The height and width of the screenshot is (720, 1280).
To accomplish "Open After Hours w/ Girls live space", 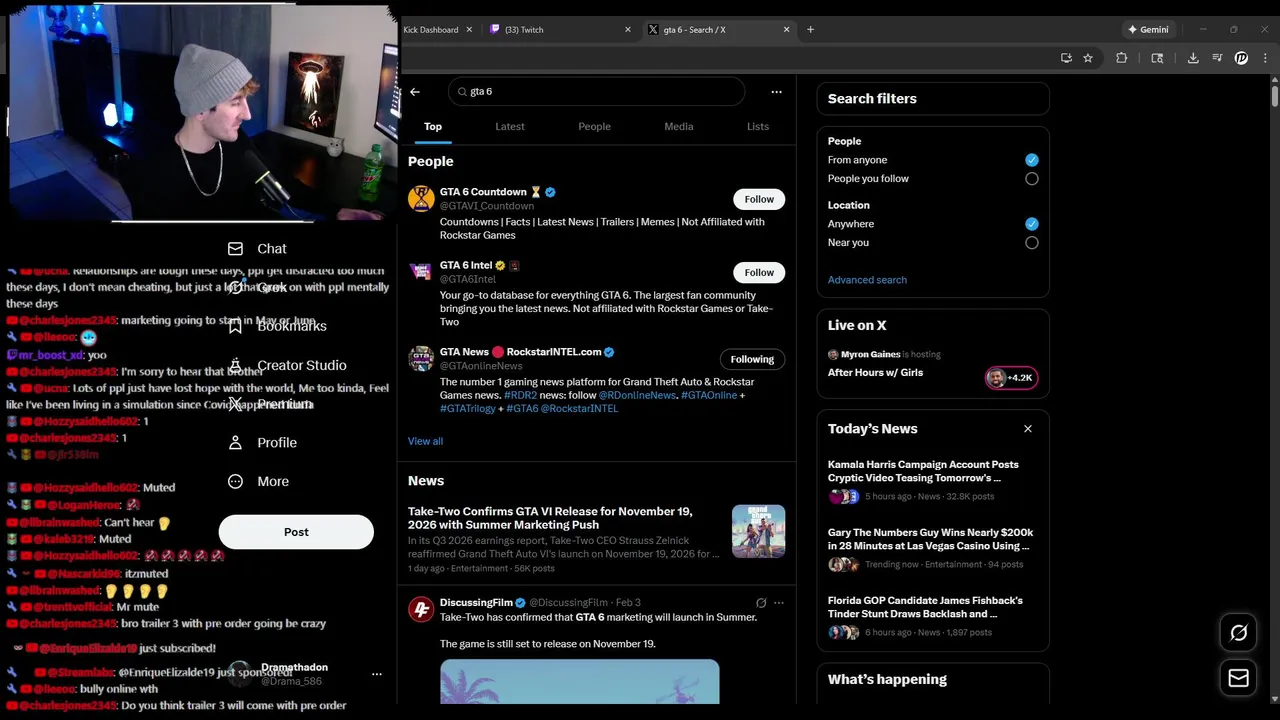I will coord(875,373).
